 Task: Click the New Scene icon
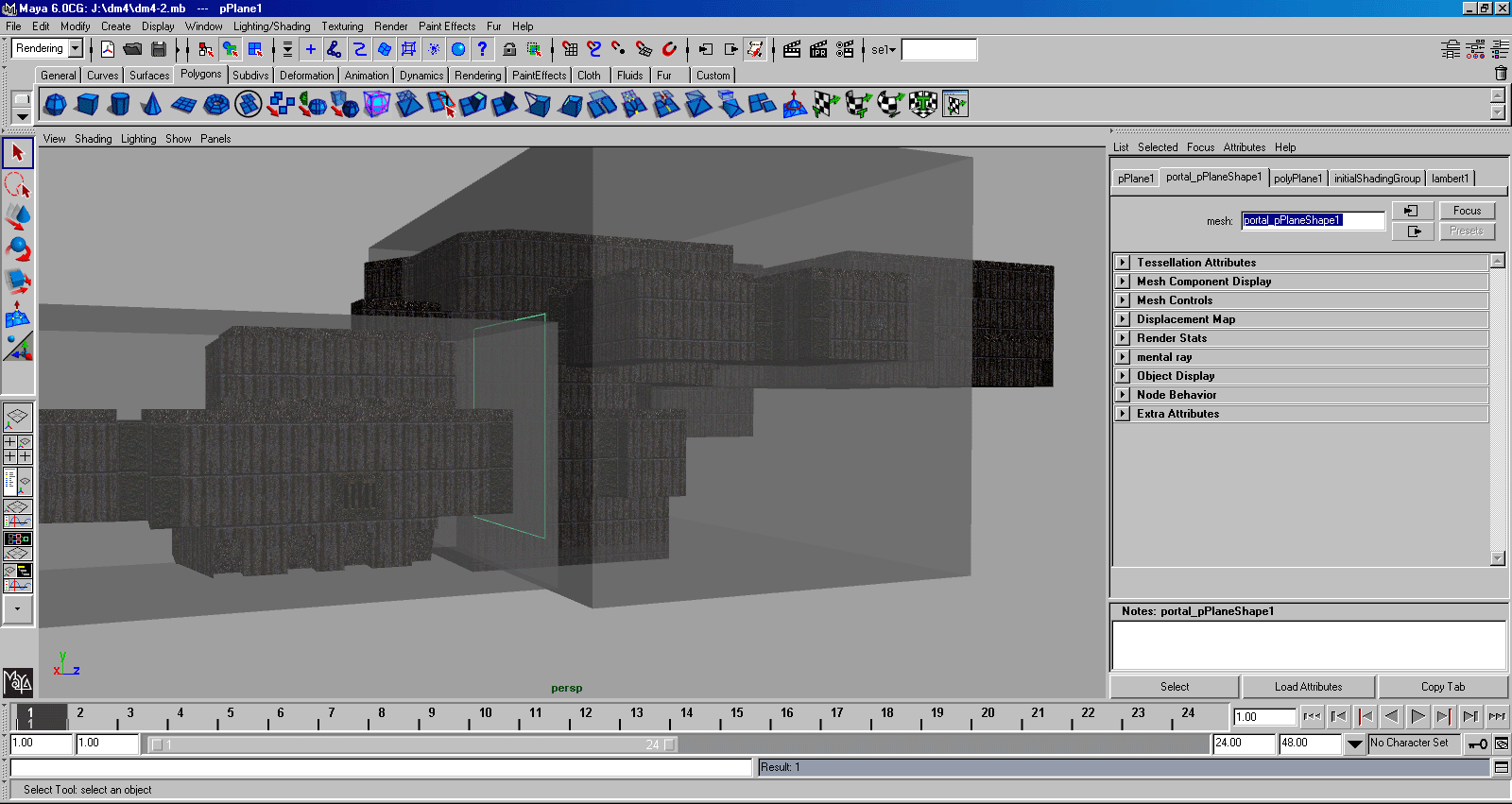108,49
